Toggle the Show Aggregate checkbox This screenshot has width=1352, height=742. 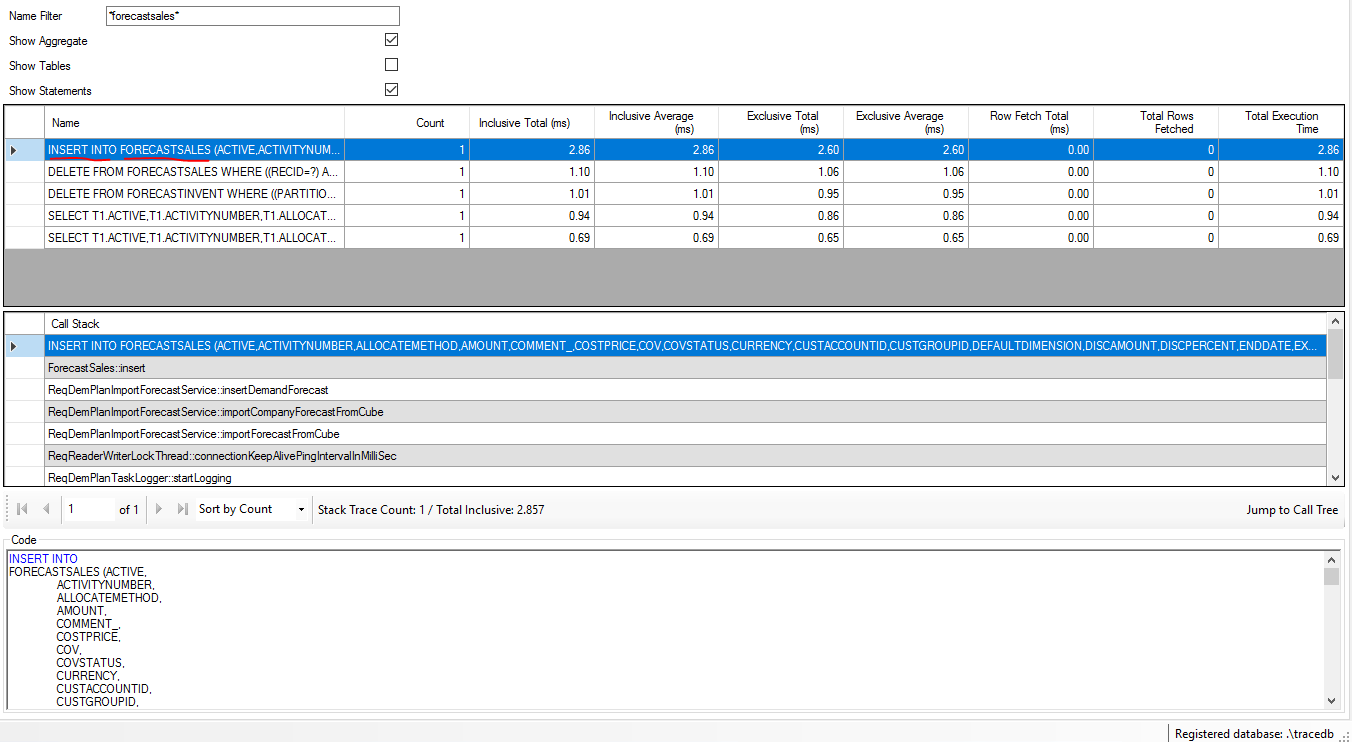point(392,40)
